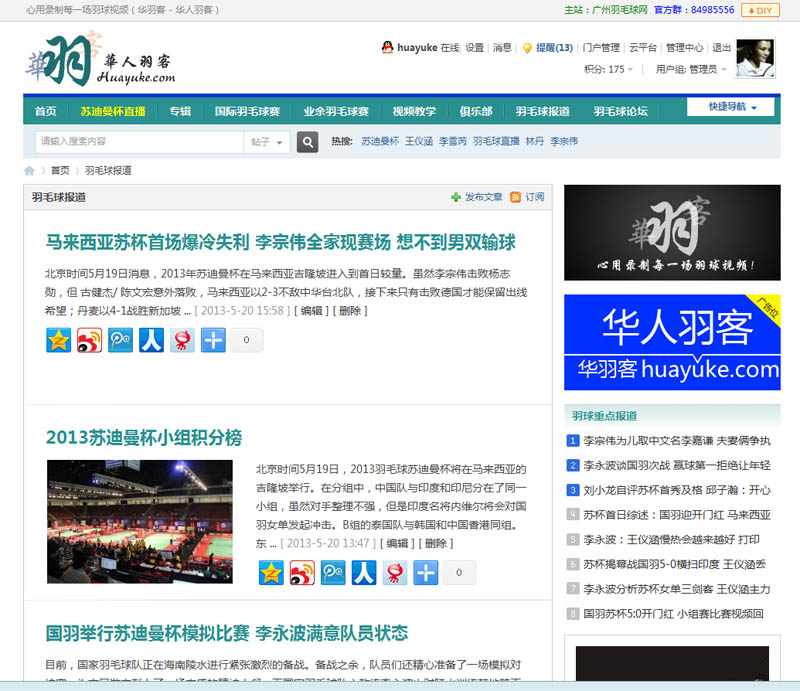Click 删除 on the first article
Image resolution: width=800 pixels, height=691 pixels.
[350, 311]
